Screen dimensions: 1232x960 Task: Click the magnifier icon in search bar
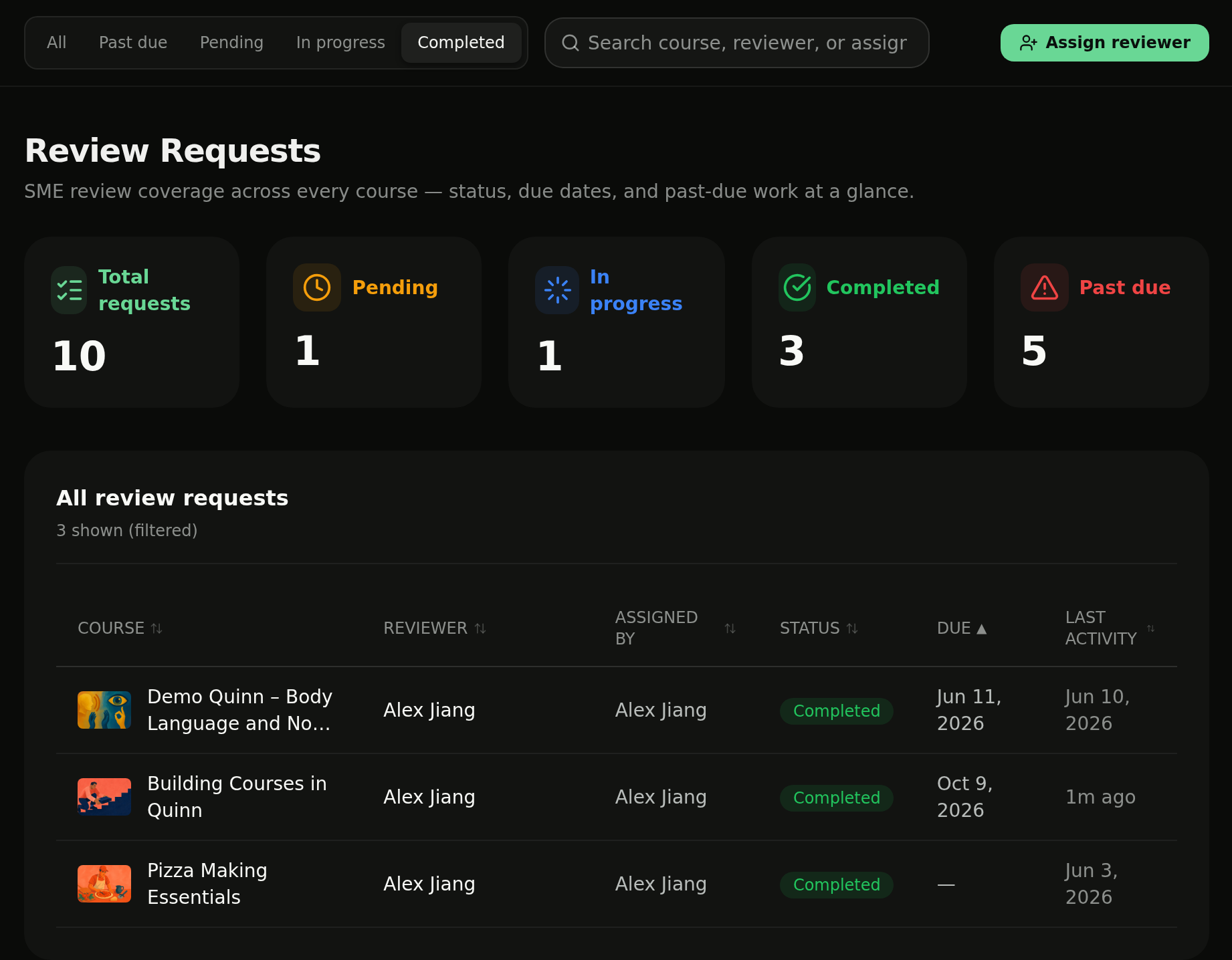[571, 43]
